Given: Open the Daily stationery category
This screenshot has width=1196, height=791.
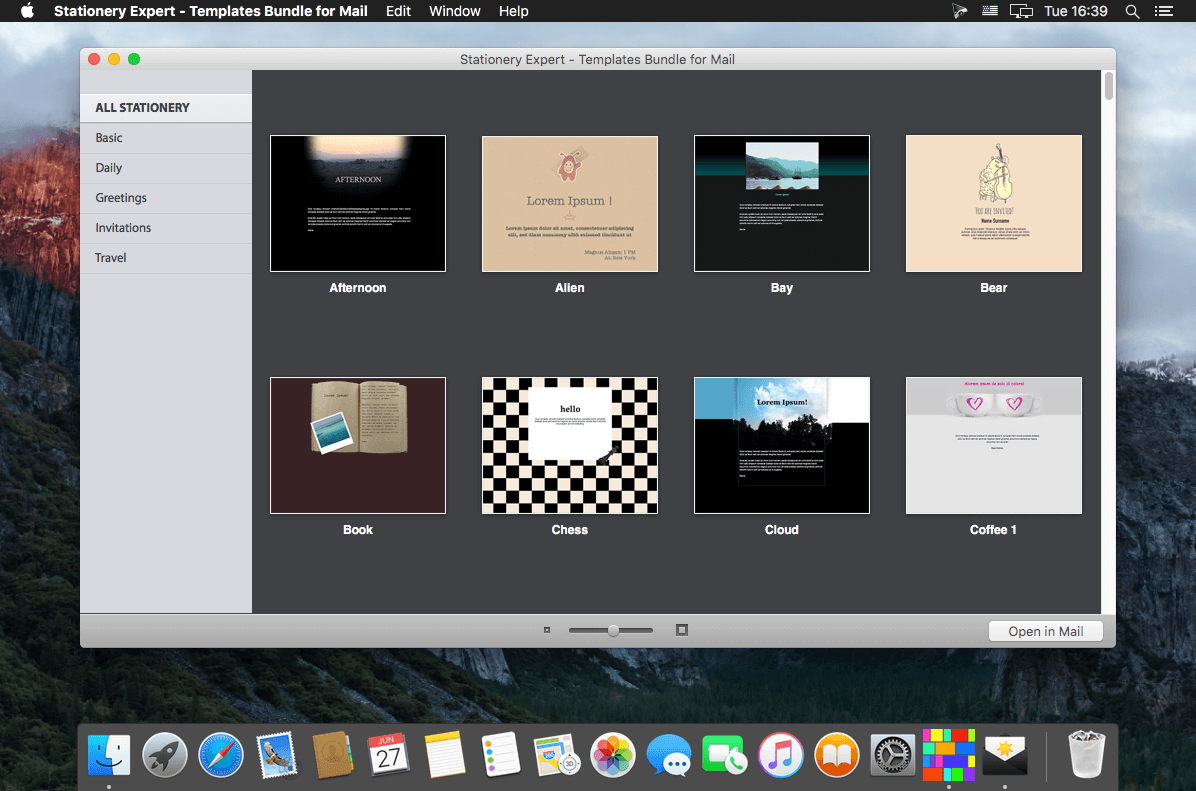Looking at the screenshot, I should click(x=166, y=168).
